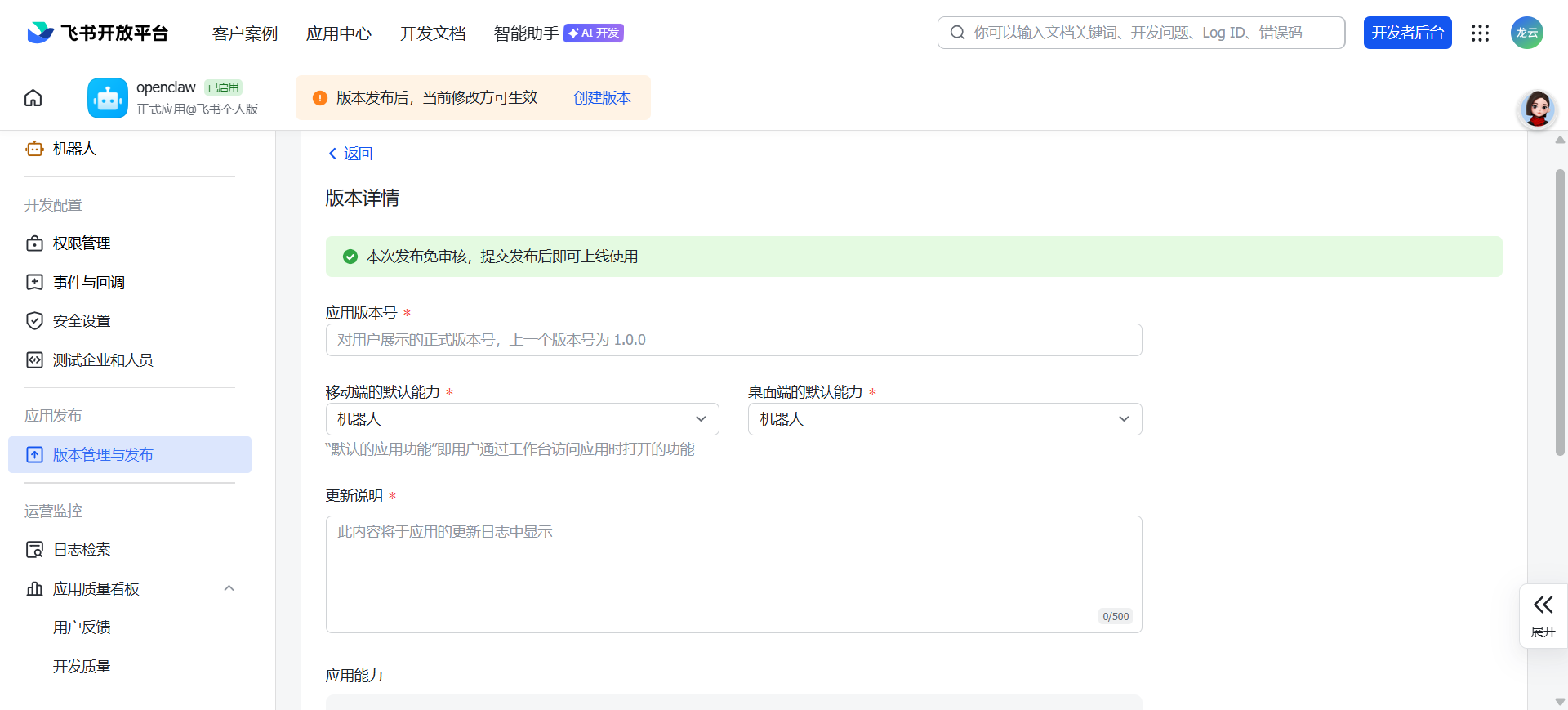Click the double-chevron 展开 panel icon
This screenshot has width=1568, height=710.
1543,605
